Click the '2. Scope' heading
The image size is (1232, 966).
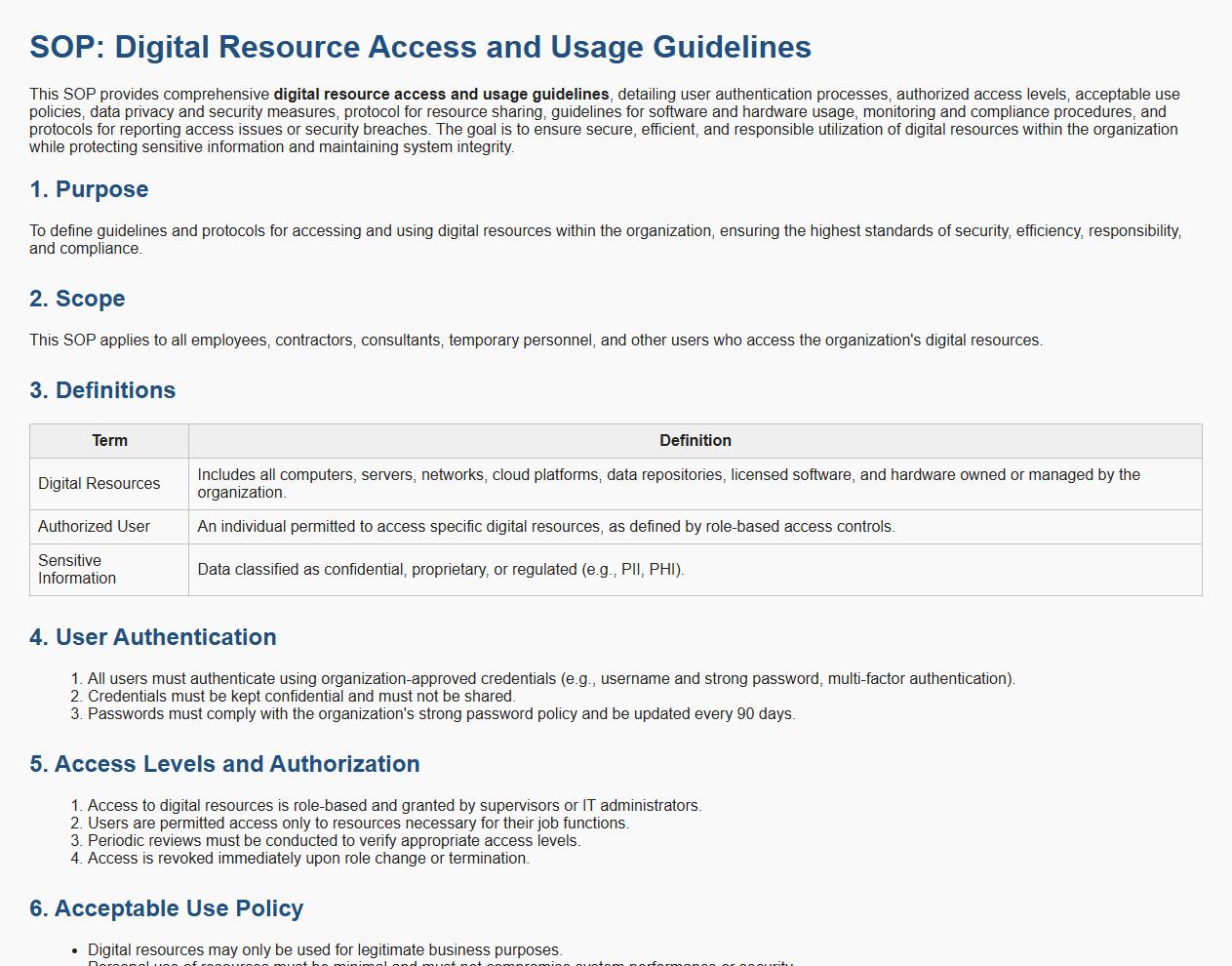coord(77,299)
